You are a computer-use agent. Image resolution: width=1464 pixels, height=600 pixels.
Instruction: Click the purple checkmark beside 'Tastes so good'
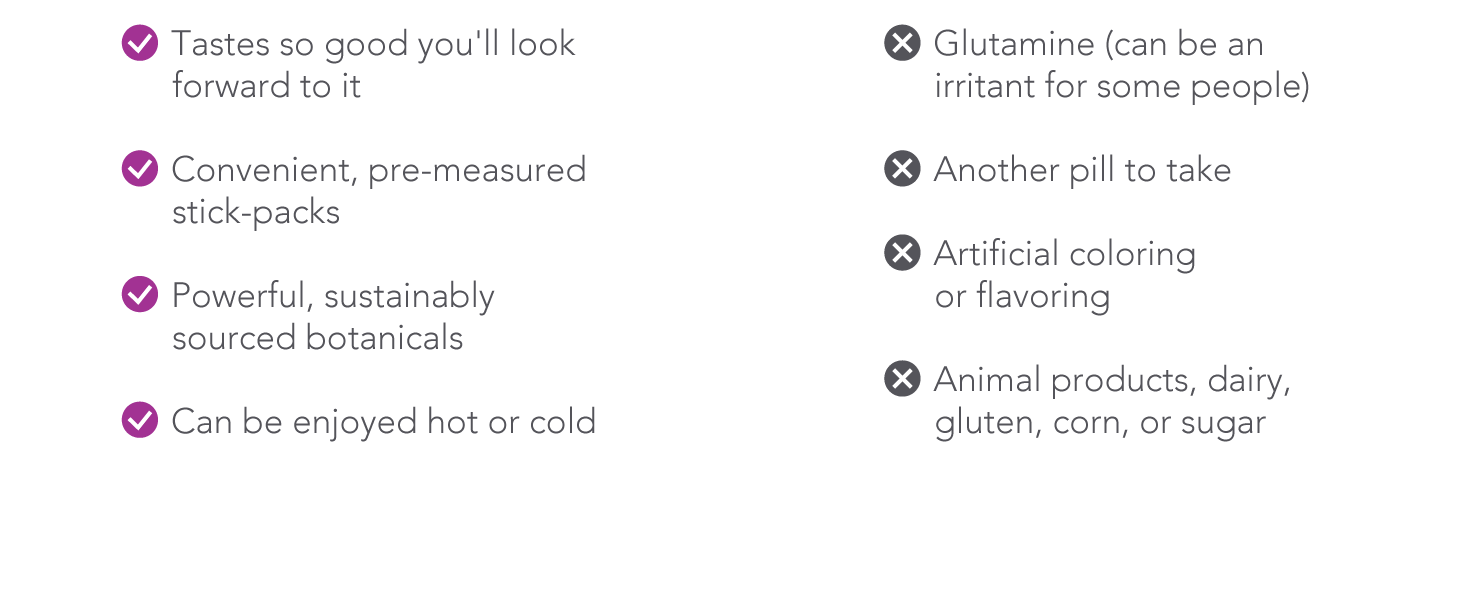[140, 43]
